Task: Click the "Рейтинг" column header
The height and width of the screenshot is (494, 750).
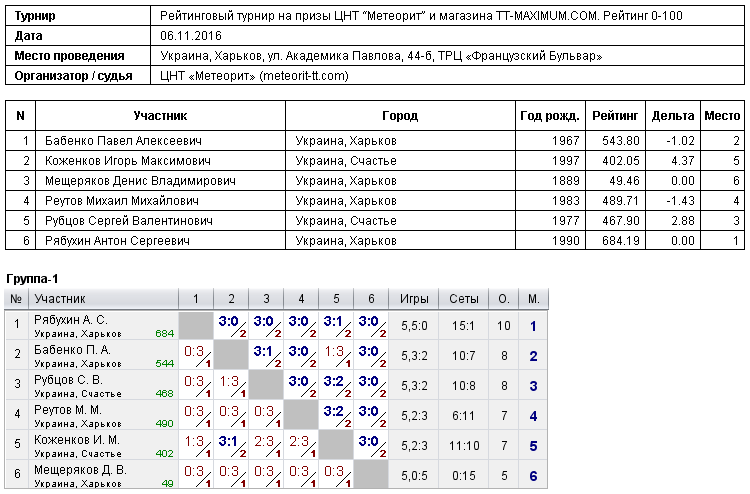Action: click(x=615, y=116)
